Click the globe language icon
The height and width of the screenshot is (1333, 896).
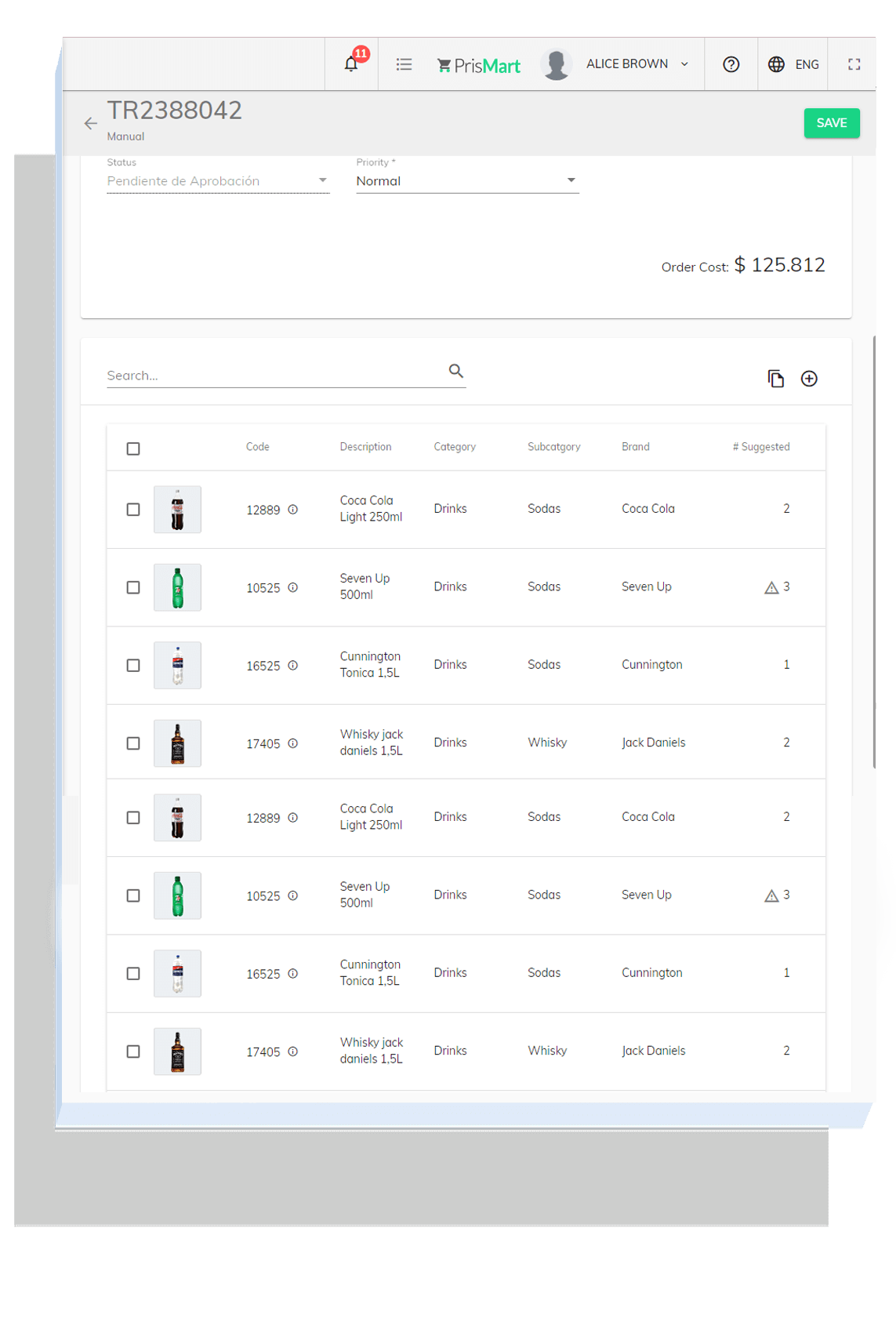pos(776,64)
